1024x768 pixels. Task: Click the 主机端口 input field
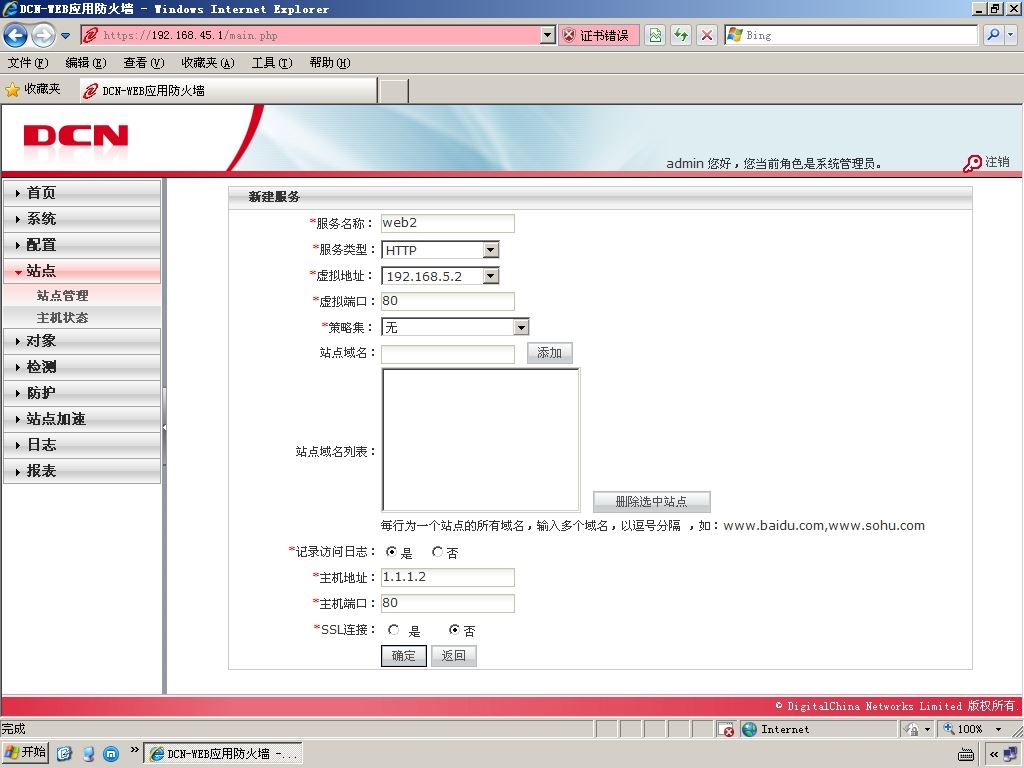point(447,603)
